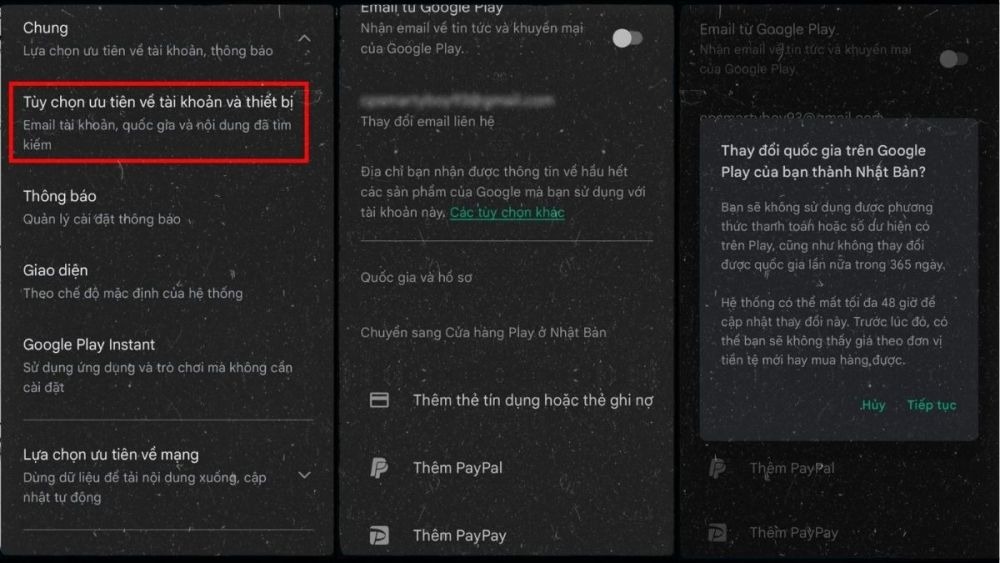1000x563 pixels.
Task: Click the credit card icon in middle panel
Action: 379,400
